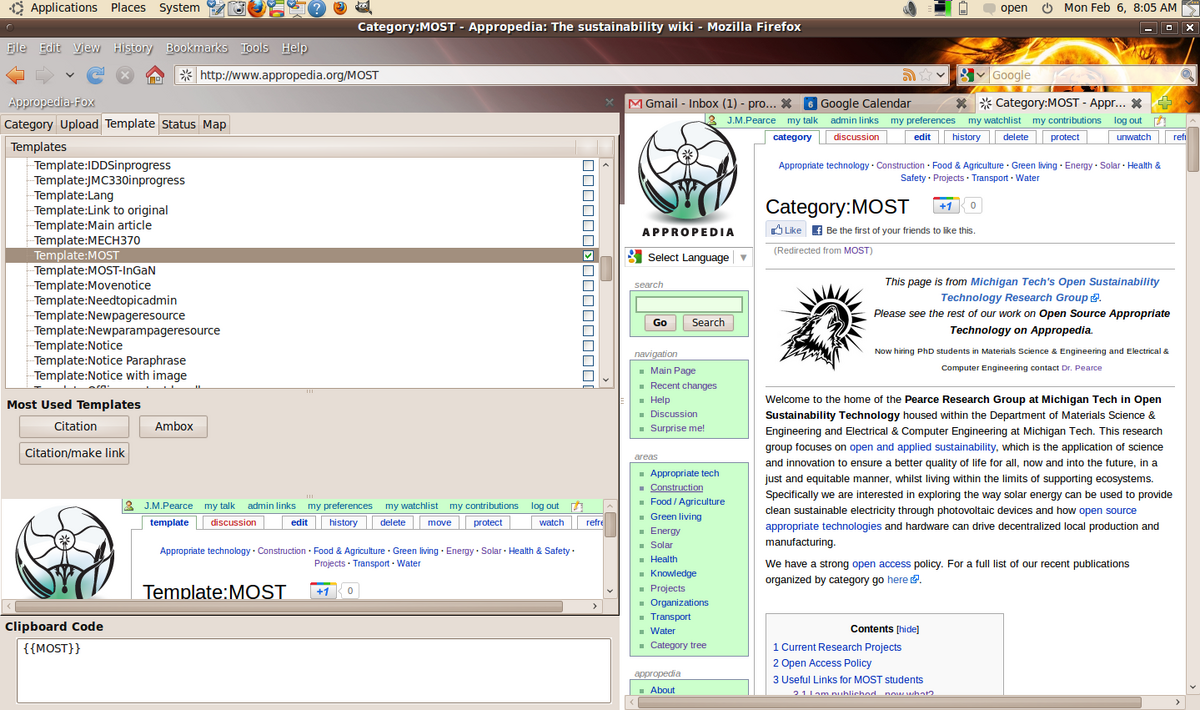Click the J.M.Pearce user icon
Viewport: 1200px width, 710px height.
pyautogui.click(x=713, y=120)
